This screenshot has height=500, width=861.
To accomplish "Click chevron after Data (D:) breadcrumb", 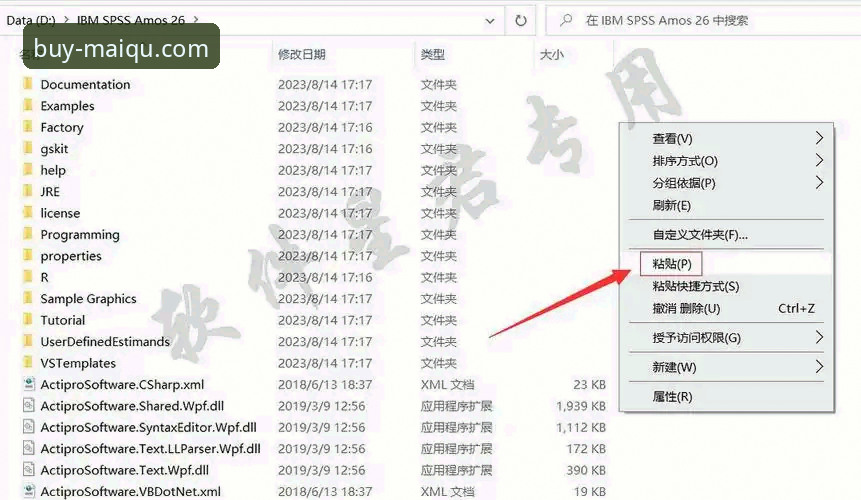I will [66, 20].
